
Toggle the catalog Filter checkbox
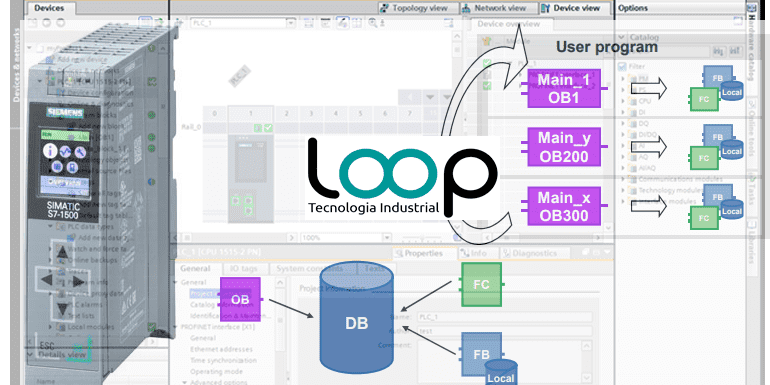pyautogui.click(x=622, y=66)
